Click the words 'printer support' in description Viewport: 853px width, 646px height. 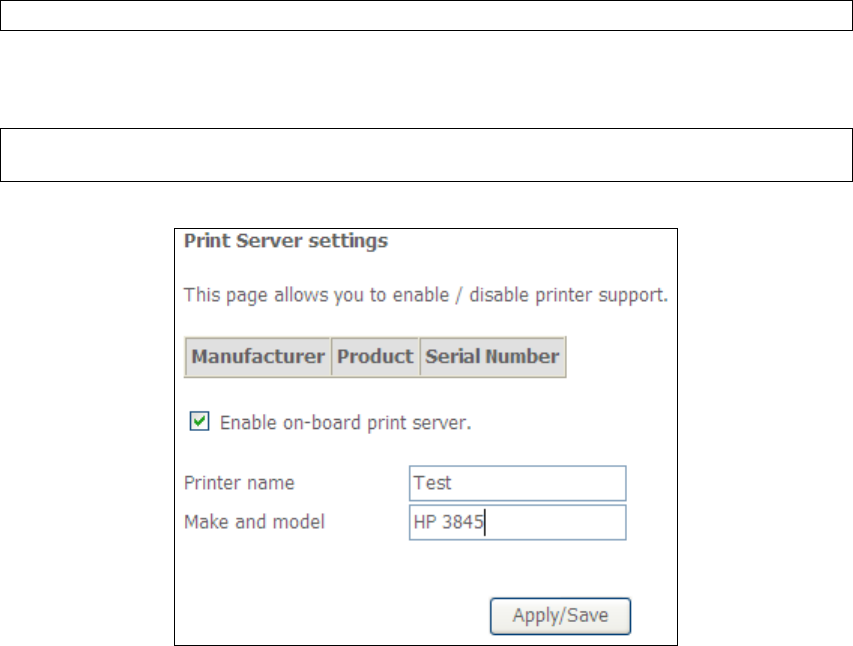(x=601, y=296)
